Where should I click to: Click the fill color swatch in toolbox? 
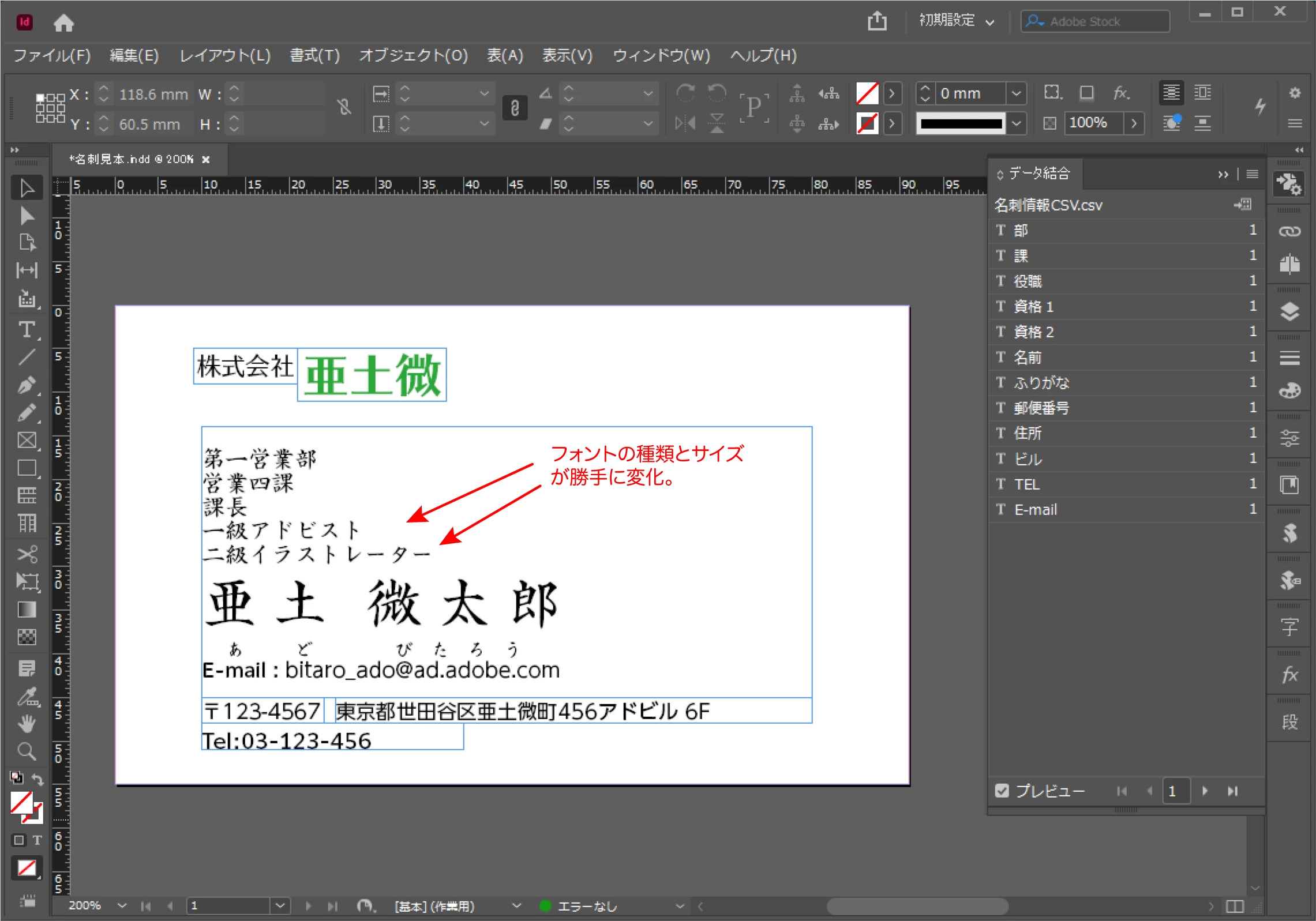click(x=21, y=802)
